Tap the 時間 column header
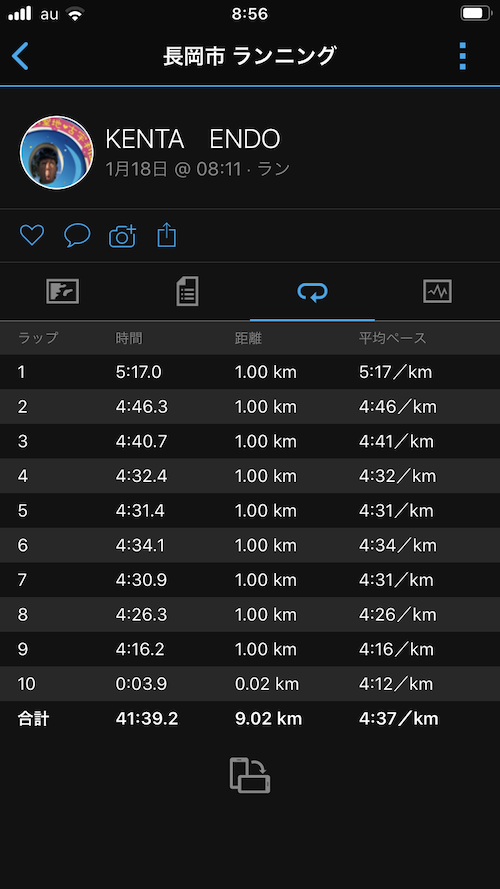500x889 pixels. pyautogui.click(x=129, y=338)
